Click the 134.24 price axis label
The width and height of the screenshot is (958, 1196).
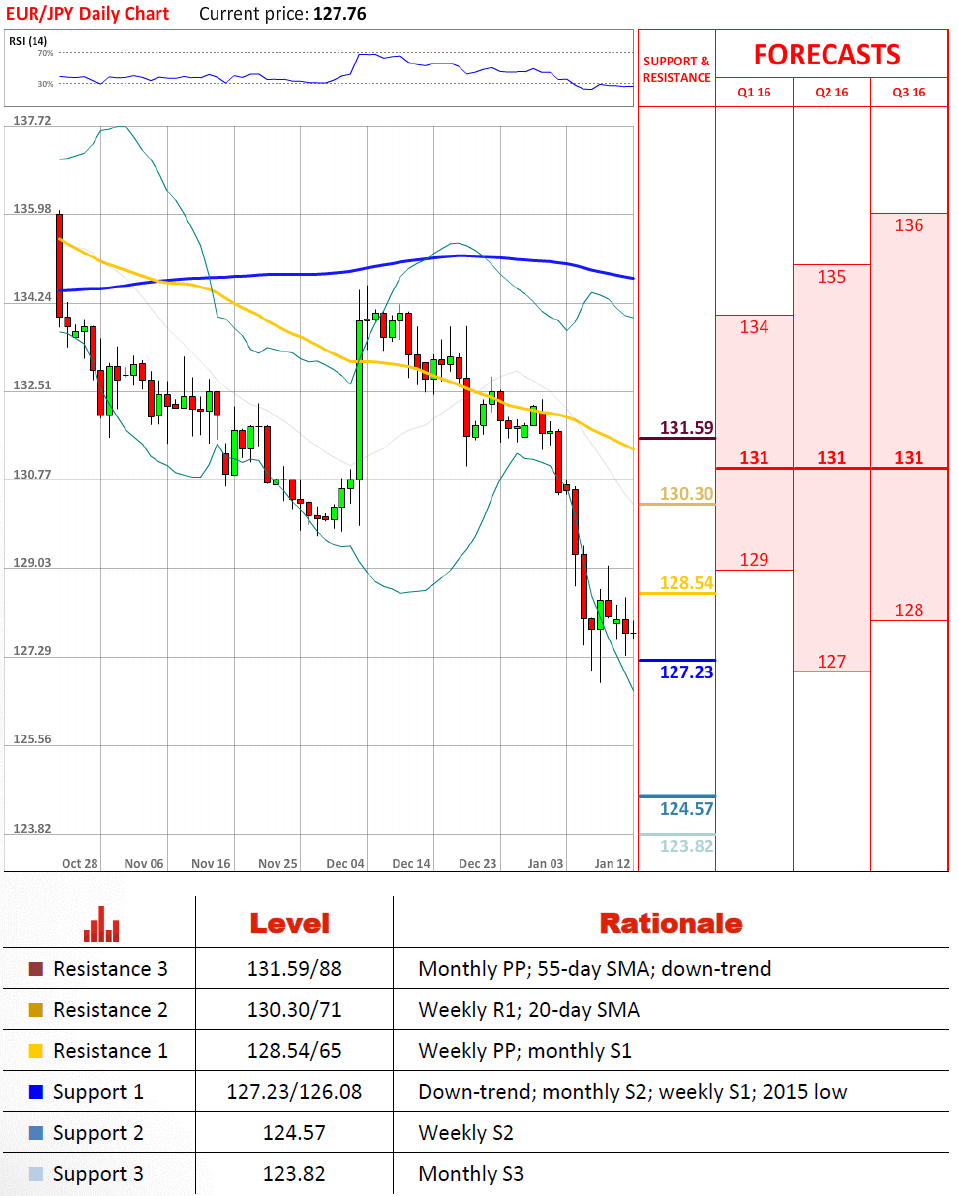[x=32, y=297]
